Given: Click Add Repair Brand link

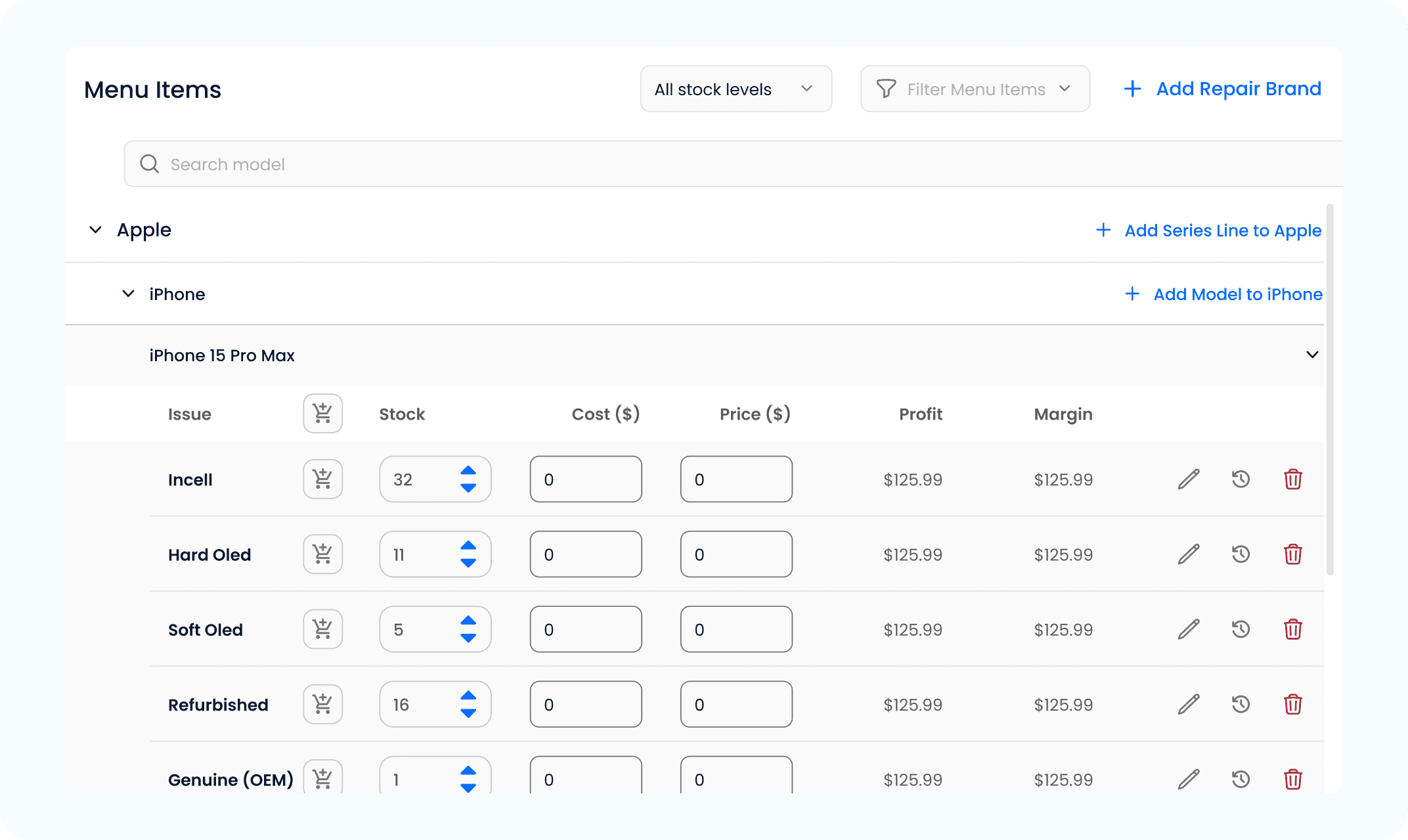Looking at the screenshot, I should 1222,89.
